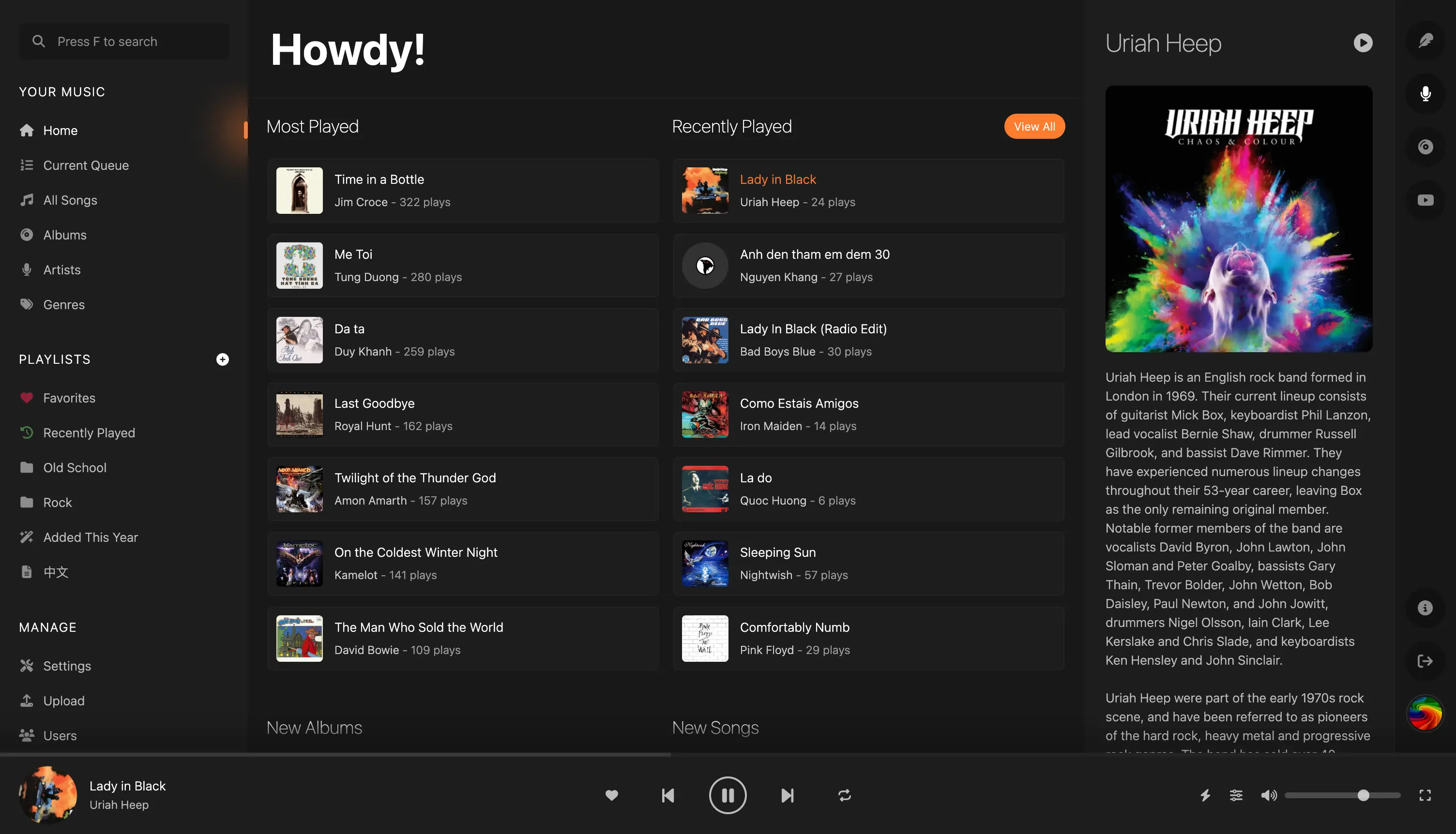The height and width of the screenshot is (834, 1456).
Task: Open the Lyrics tab feather icon
Action: point(1425,41)
